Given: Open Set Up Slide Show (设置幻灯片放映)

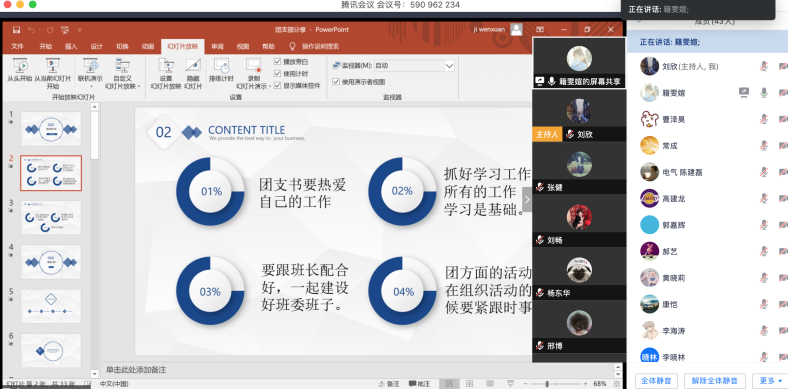Looking at the screenshot, I should click(166, 73).
